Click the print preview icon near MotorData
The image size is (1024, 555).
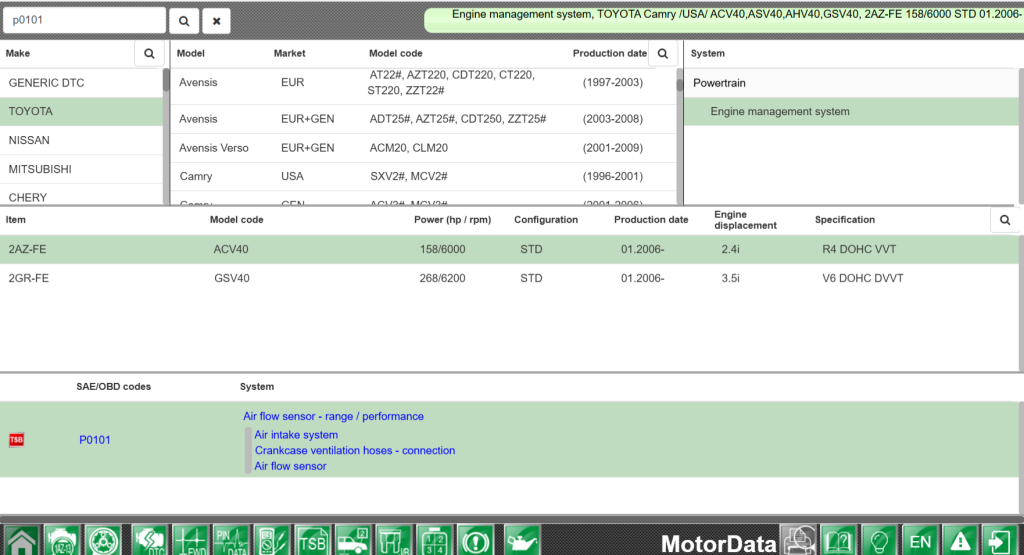coord(799,541)
